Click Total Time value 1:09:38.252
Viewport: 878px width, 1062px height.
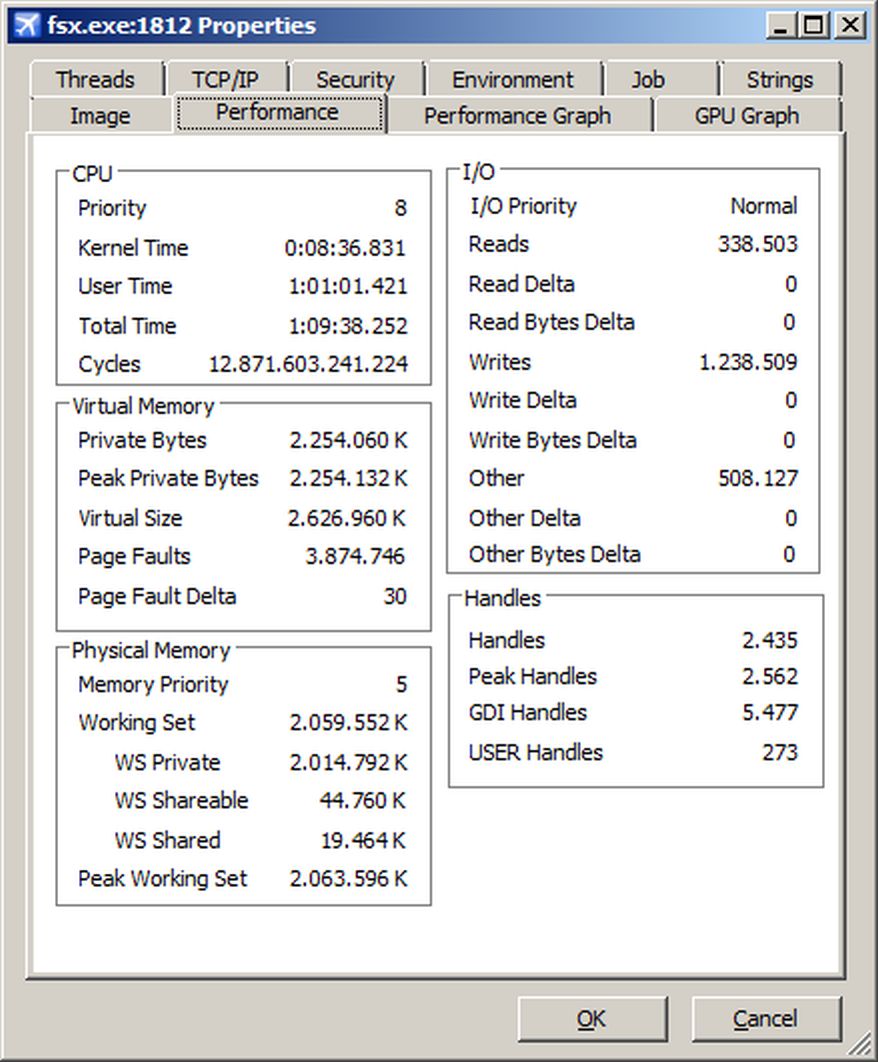pyautogui.click(x=348, y=326)
